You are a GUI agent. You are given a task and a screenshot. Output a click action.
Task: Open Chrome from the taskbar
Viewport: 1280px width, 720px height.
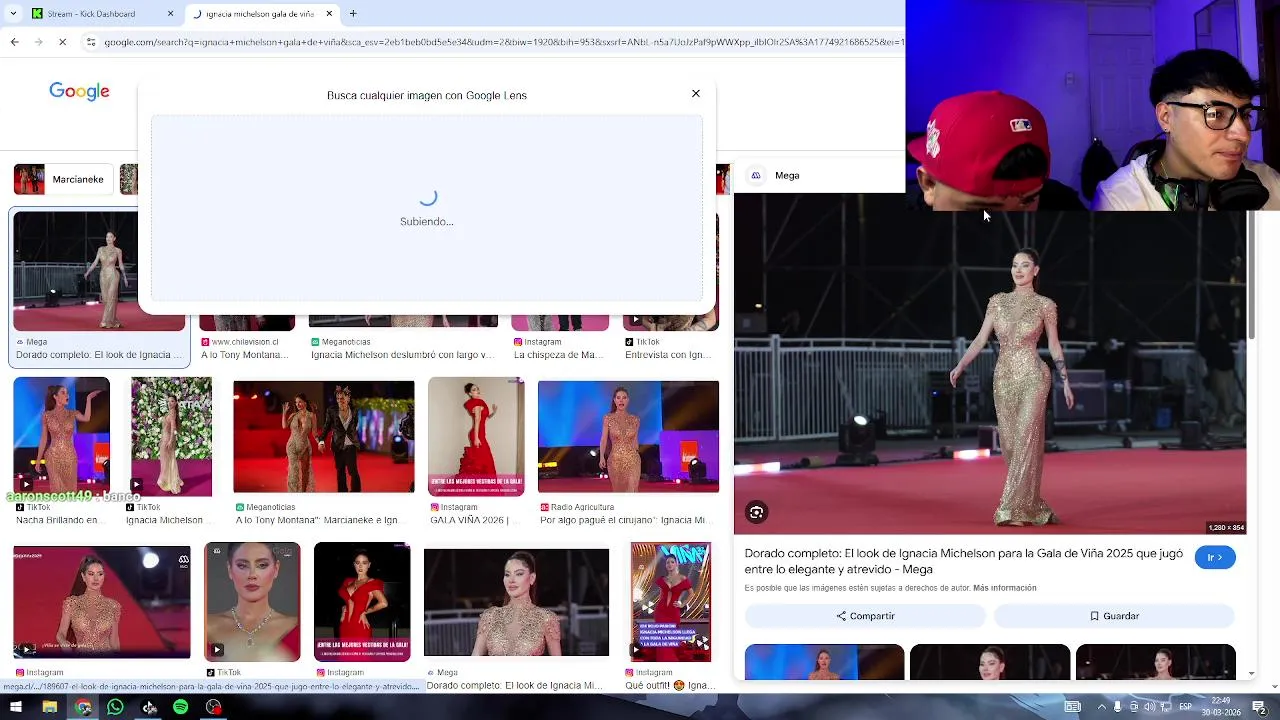[83, 707]
